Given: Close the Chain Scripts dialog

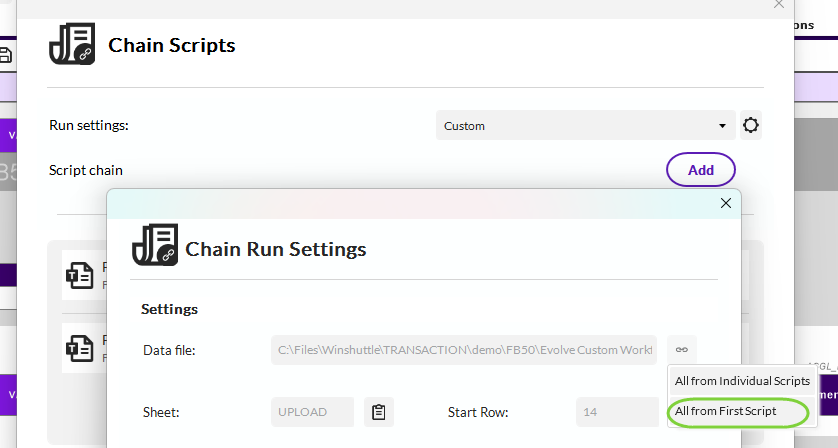Looking at the screenshot, I should click(x=779, y=4).
